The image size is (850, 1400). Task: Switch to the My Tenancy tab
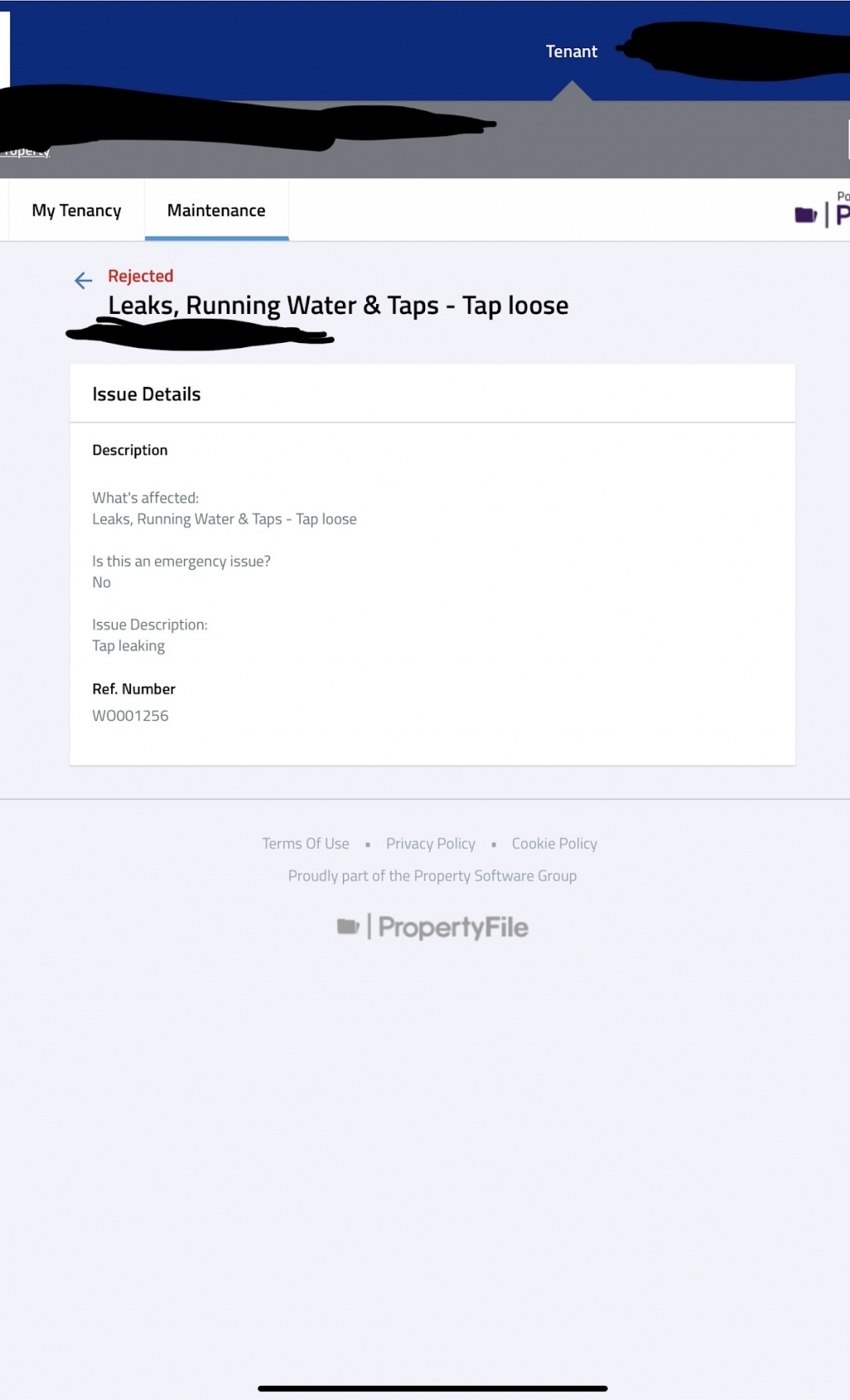tap(76, 211)
